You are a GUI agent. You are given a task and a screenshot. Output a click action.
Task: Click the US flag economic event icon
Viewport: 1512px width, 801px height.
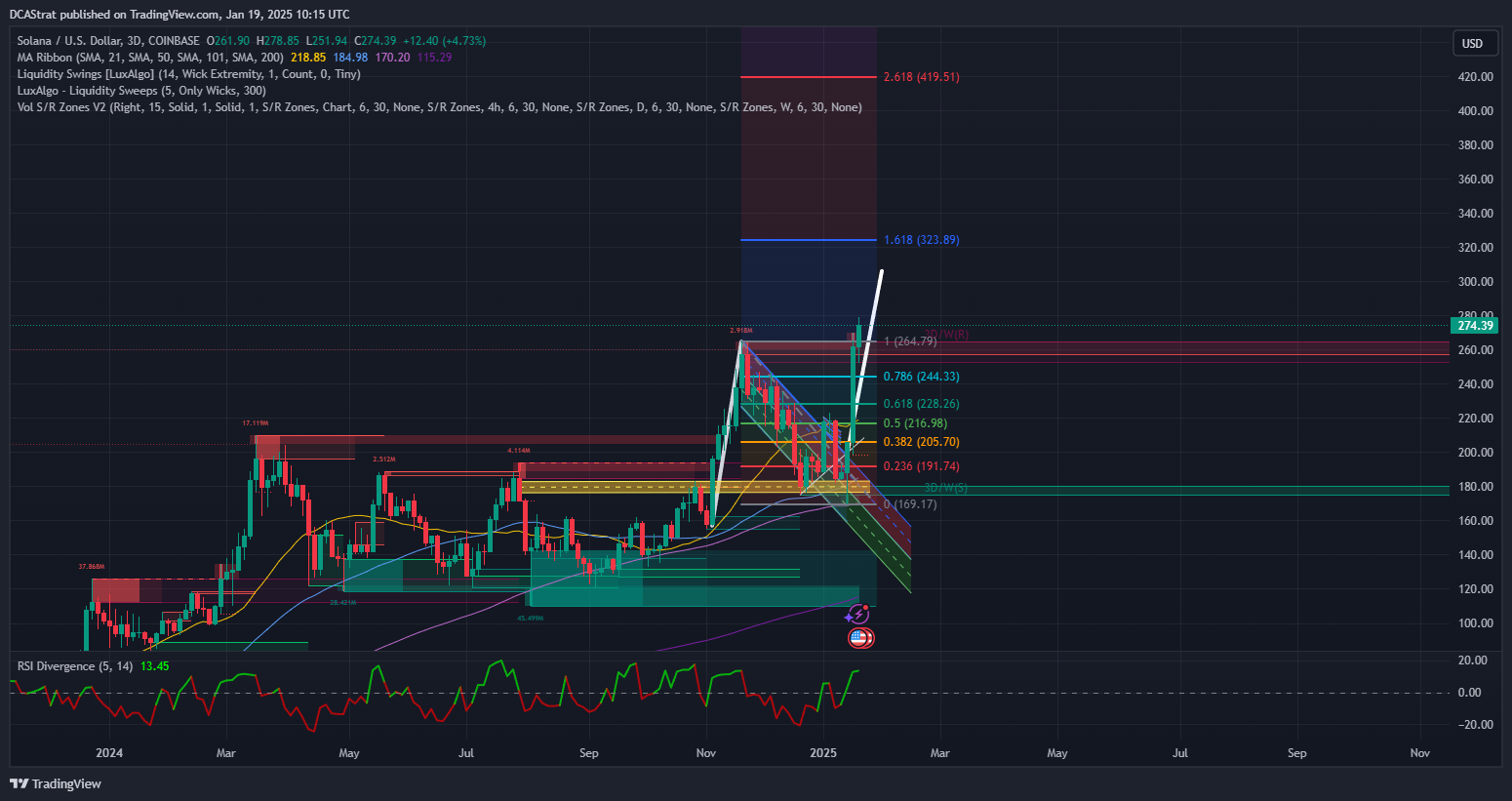859,638
